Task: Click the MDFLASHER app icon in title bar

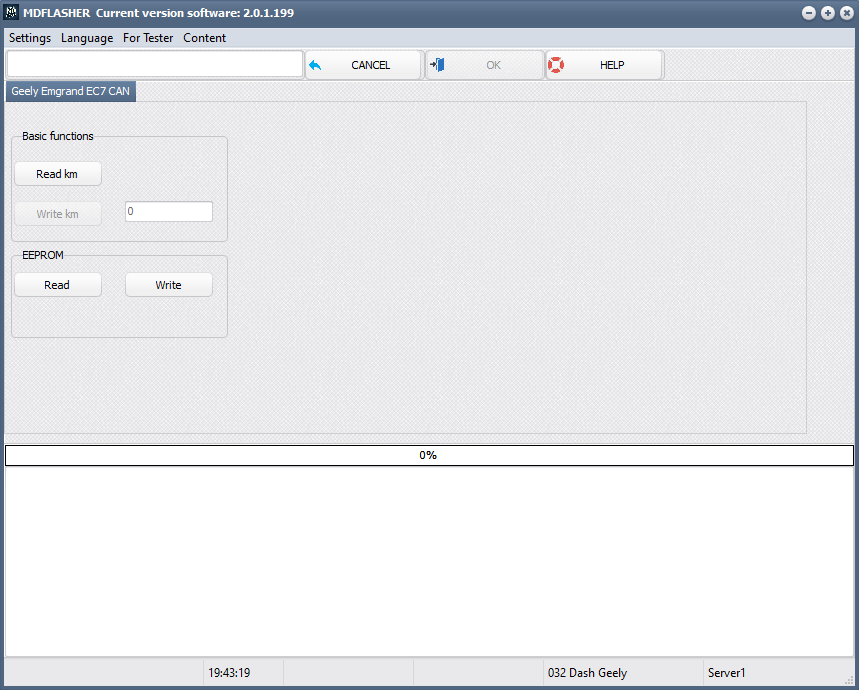Action: tap(12, 12)
